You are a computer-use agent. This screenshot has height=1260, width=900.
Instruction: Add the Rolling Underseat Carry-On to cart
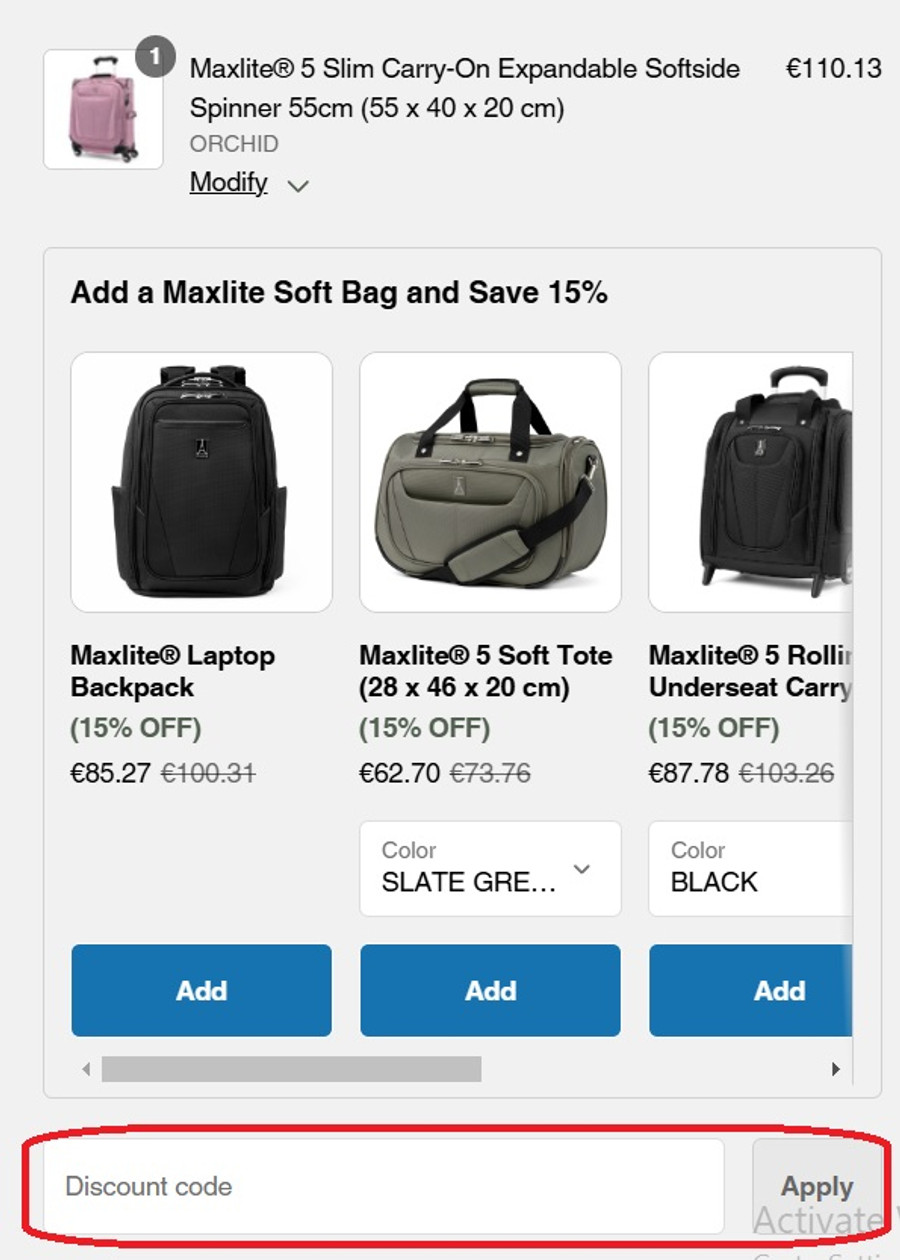(752, 990)
